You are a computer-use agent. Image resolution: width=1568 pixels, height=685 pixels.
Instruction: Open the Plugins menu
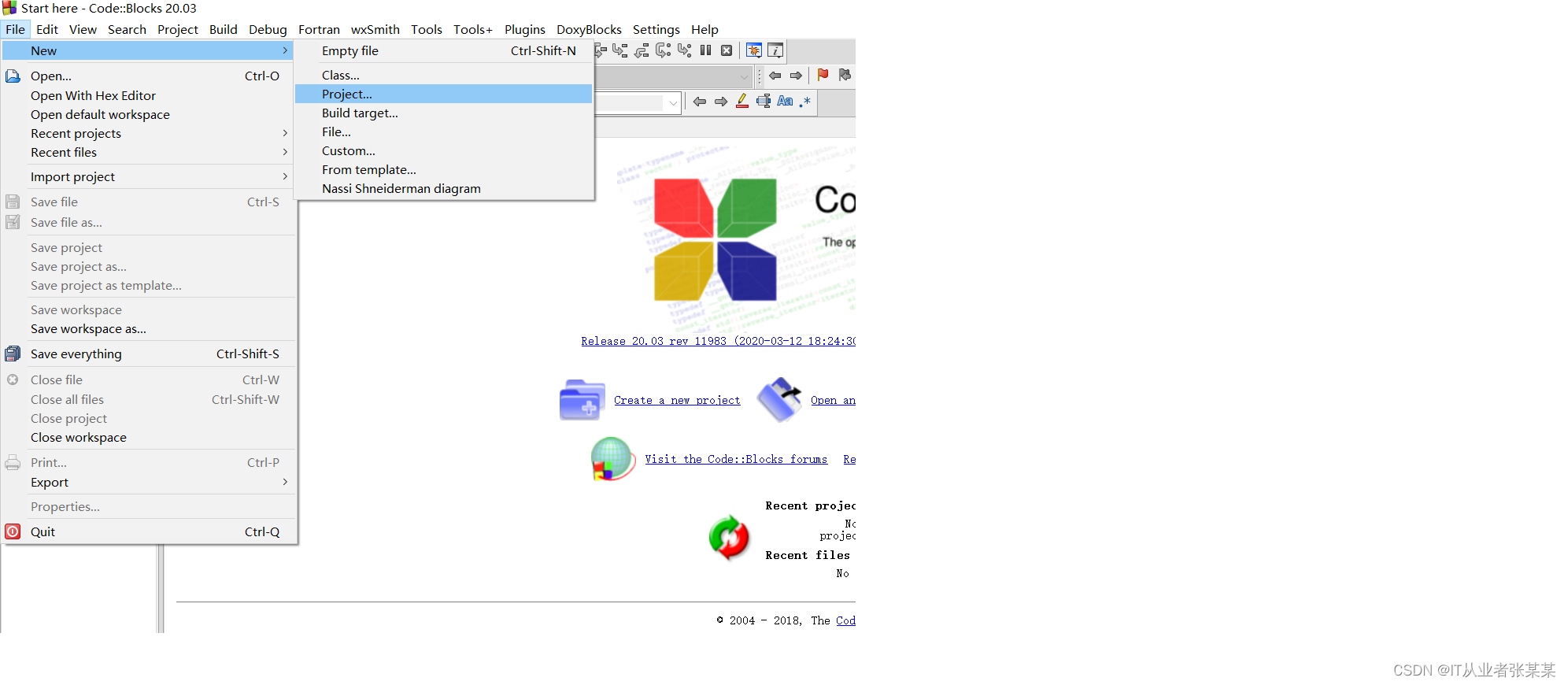tap(525, 29)
